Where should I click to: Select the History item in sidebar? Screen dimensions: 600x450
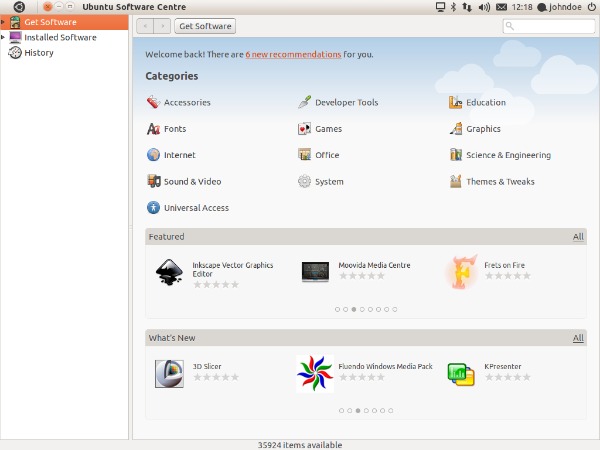pos(64,52)
